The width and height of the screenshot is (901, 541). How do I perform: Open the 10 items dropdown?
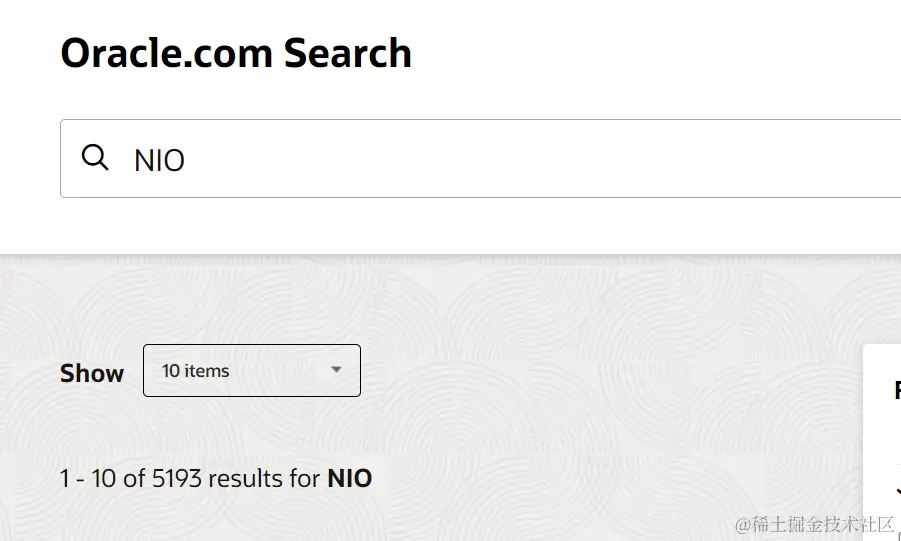coord(252,370)
